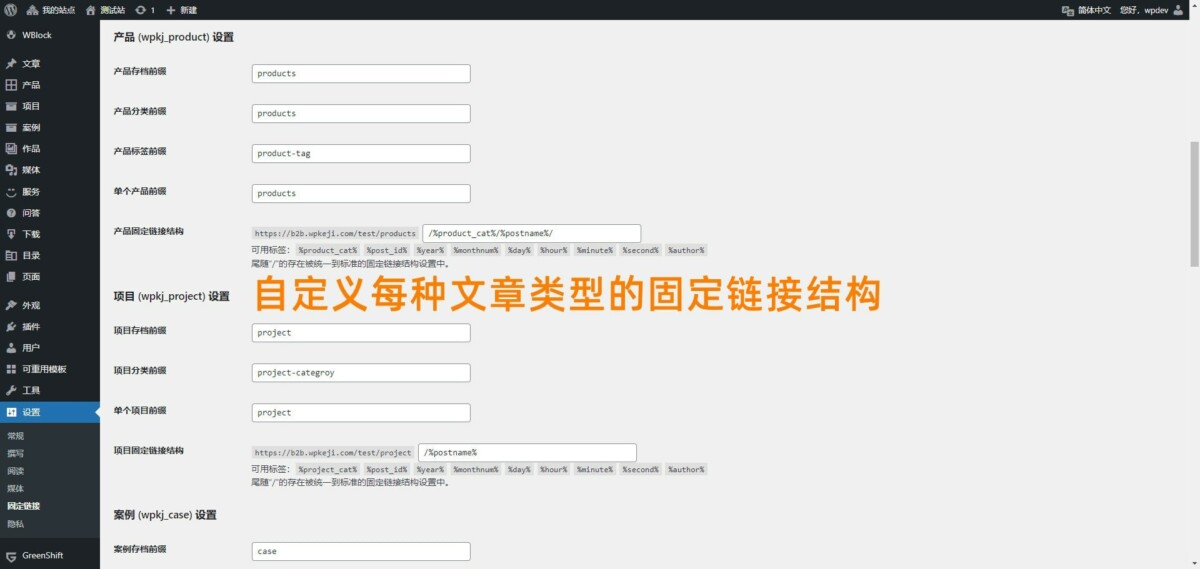1200x569 pixels.
Task: Open the 插件 plugins menu
Action: 30,327
